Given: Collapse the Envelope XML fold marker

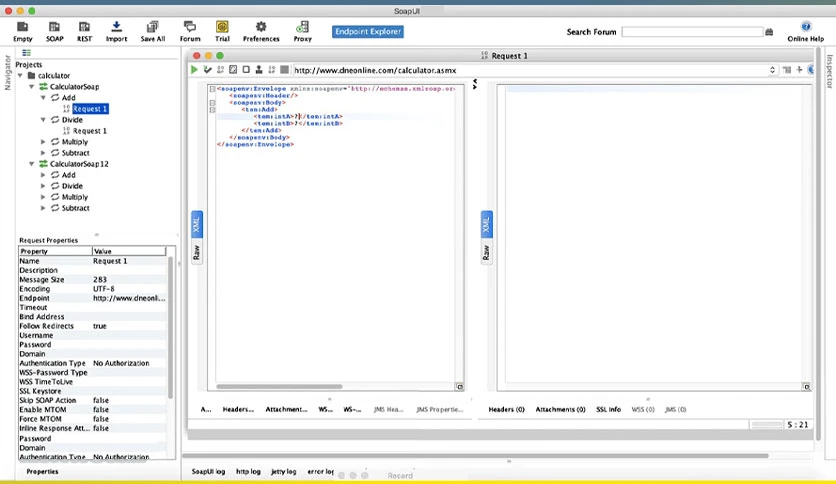Looking at the screenshot, I should tap(212, 89).
